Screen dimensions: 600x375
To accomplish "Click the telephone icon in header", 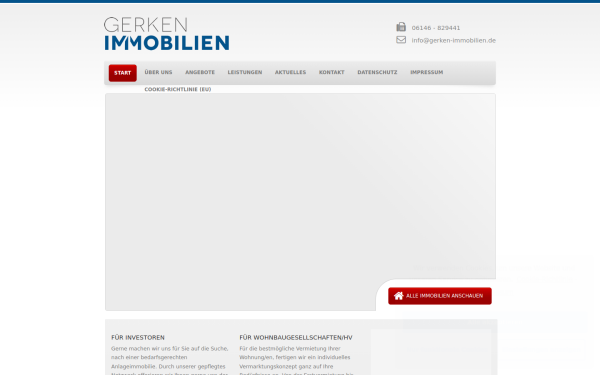I will (x=401, y=27).
